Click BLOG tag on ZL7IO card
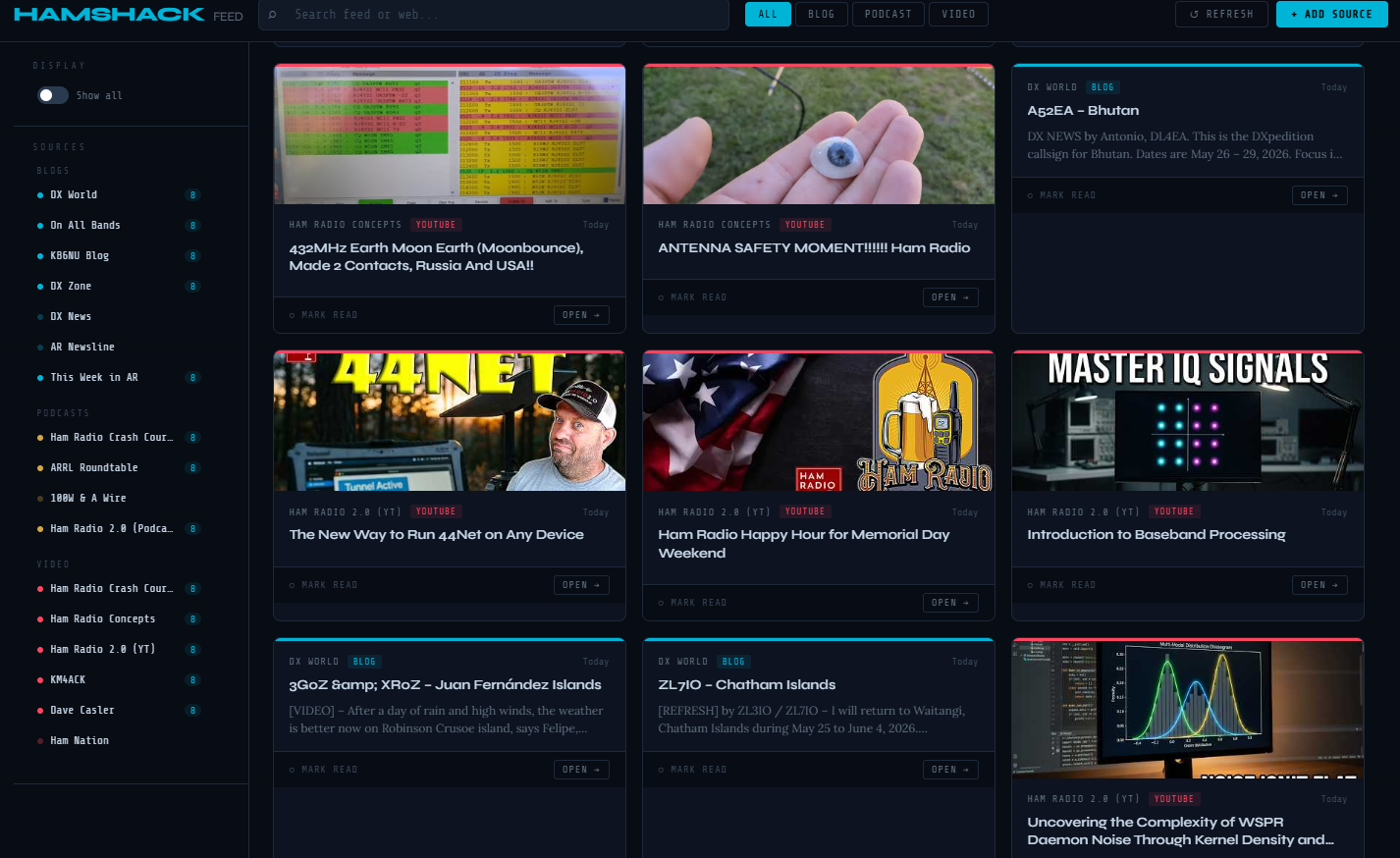 click(733, 662)
